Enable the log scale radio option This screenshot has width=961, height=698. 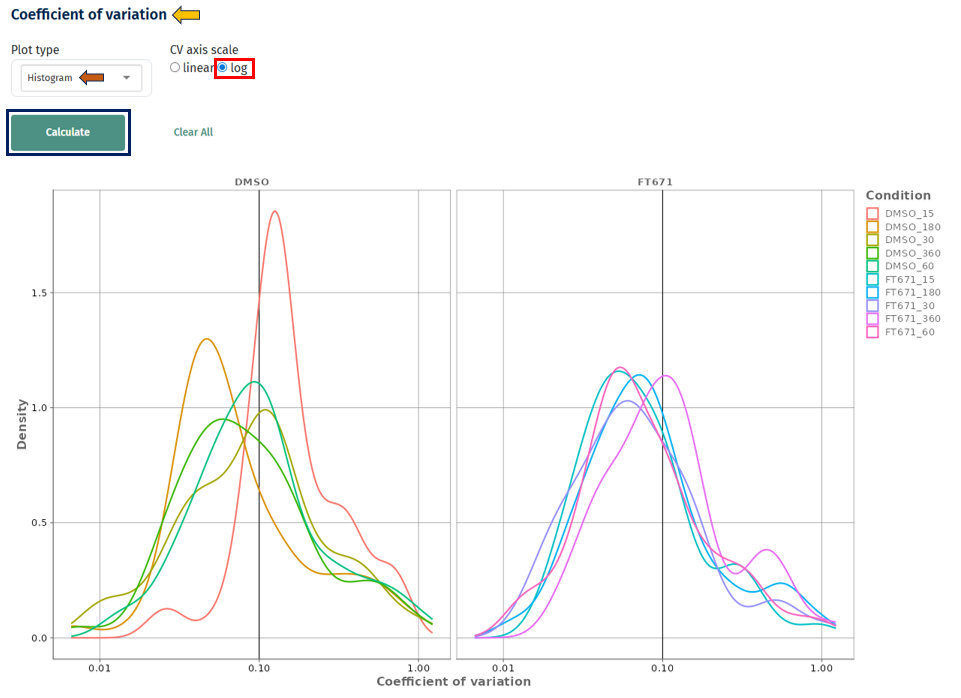(x=223, y=67)
